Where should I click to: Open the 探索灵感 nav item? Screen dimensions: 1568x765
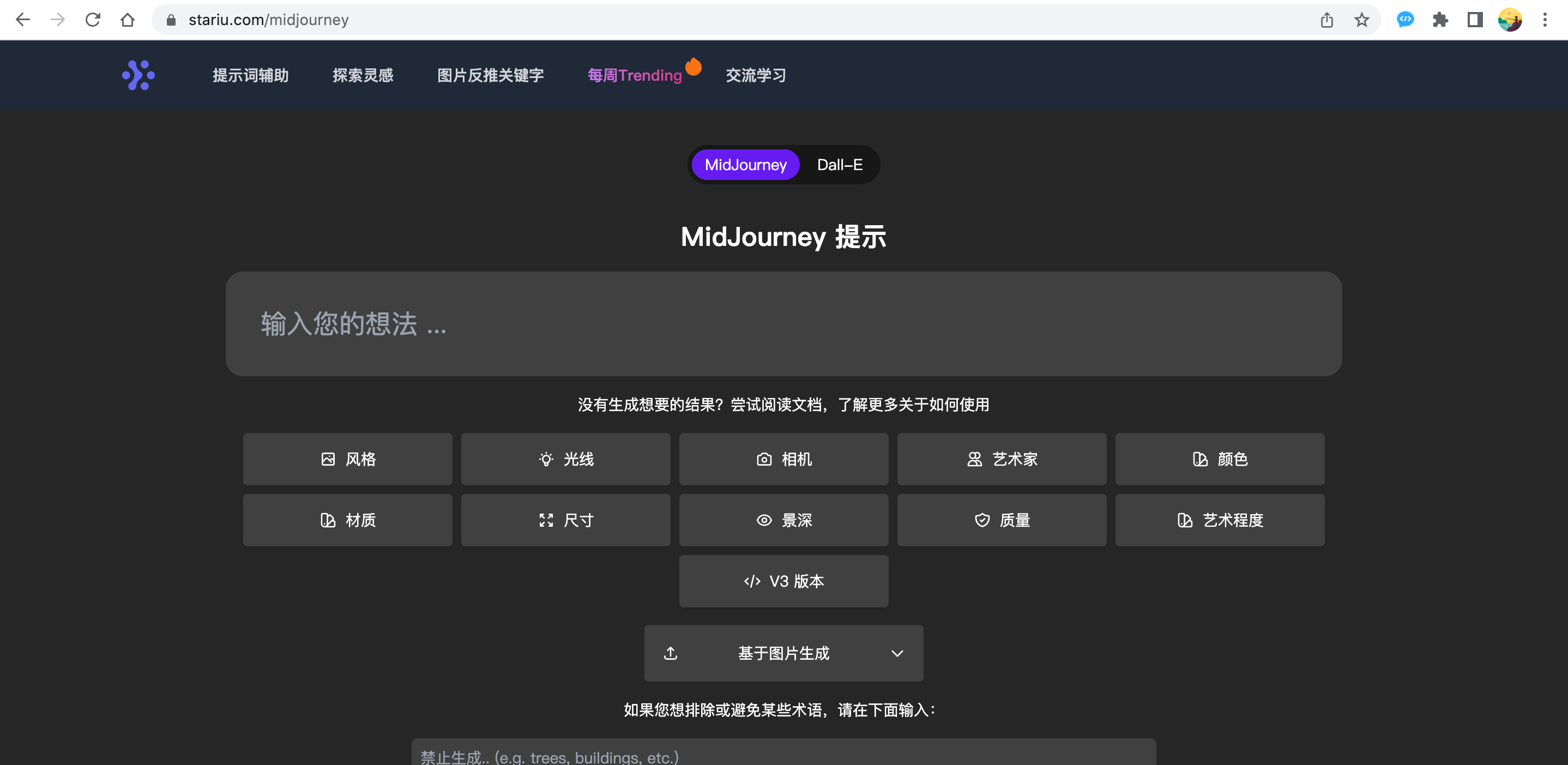point(363,75)
